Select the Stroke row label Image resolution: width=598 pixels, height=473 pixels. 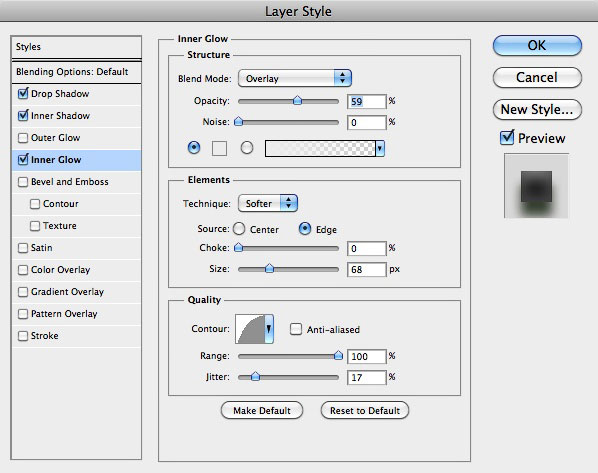point(45,336)
